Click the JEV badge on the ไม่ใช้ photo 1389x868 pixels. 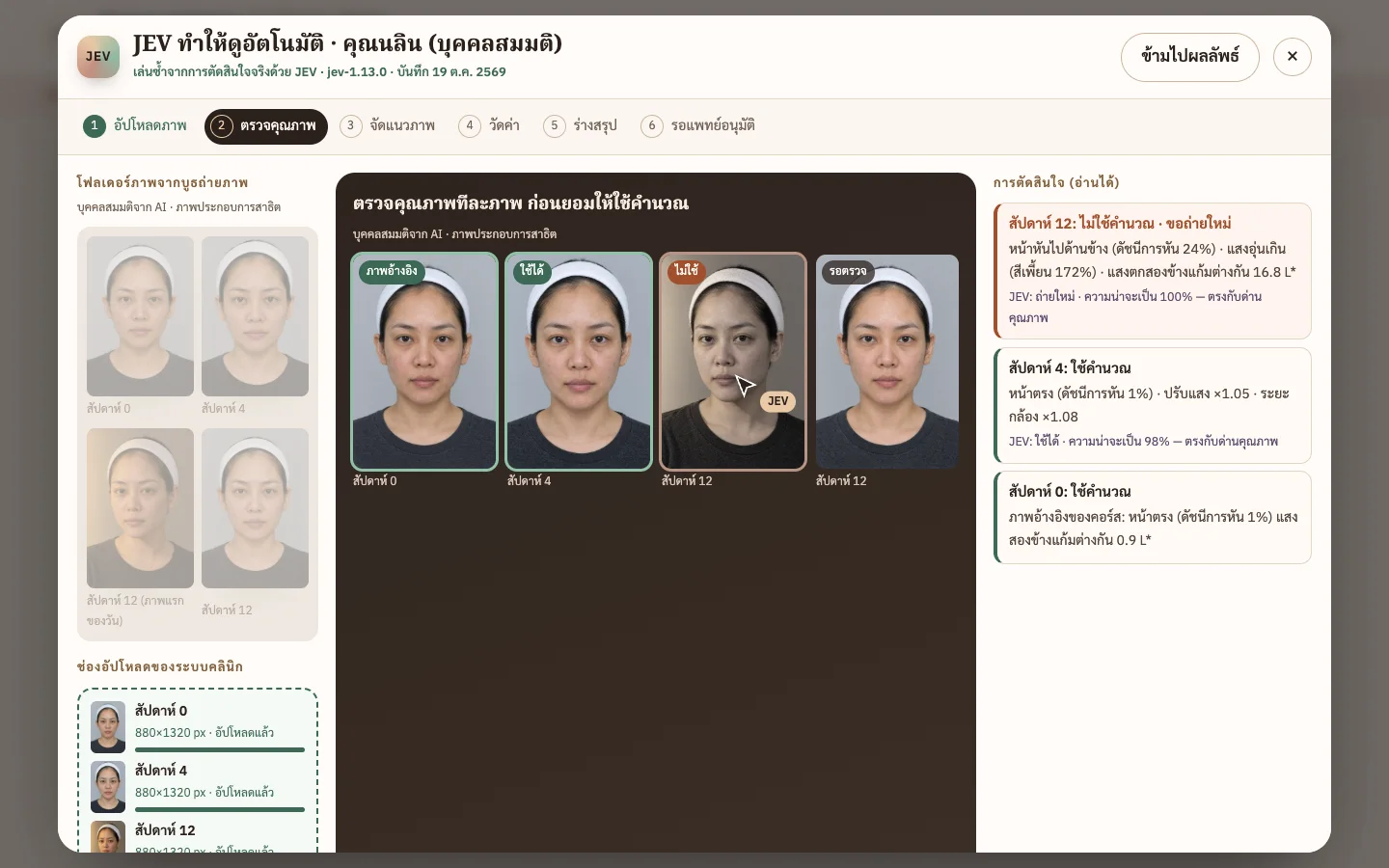pos(777,401)
